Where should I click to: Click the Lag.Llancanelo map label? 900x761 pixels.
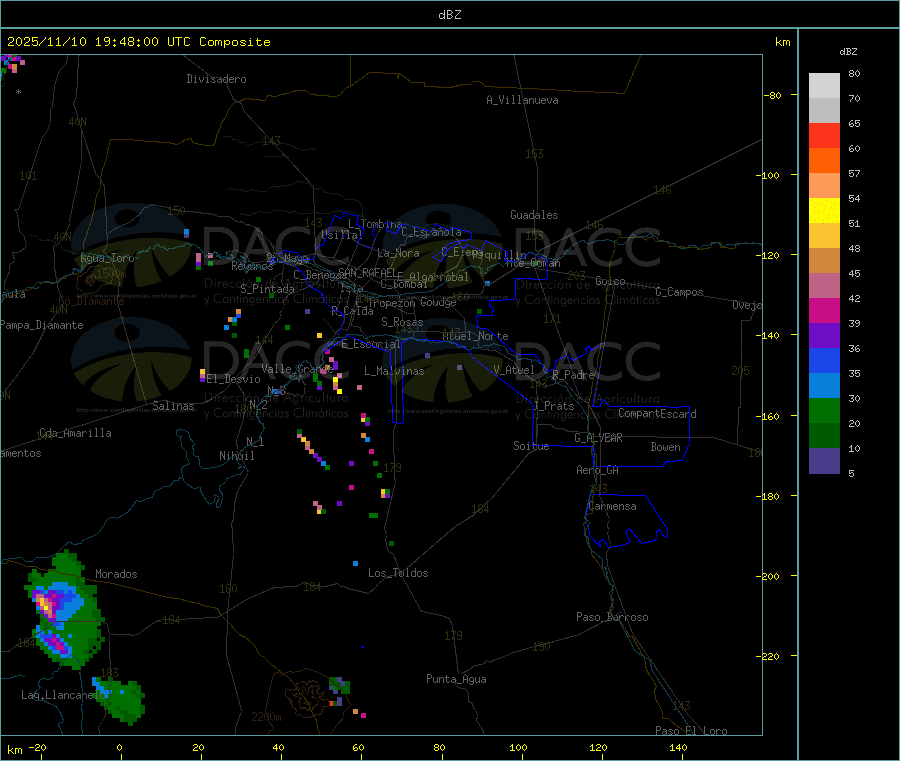pos(64,695)
